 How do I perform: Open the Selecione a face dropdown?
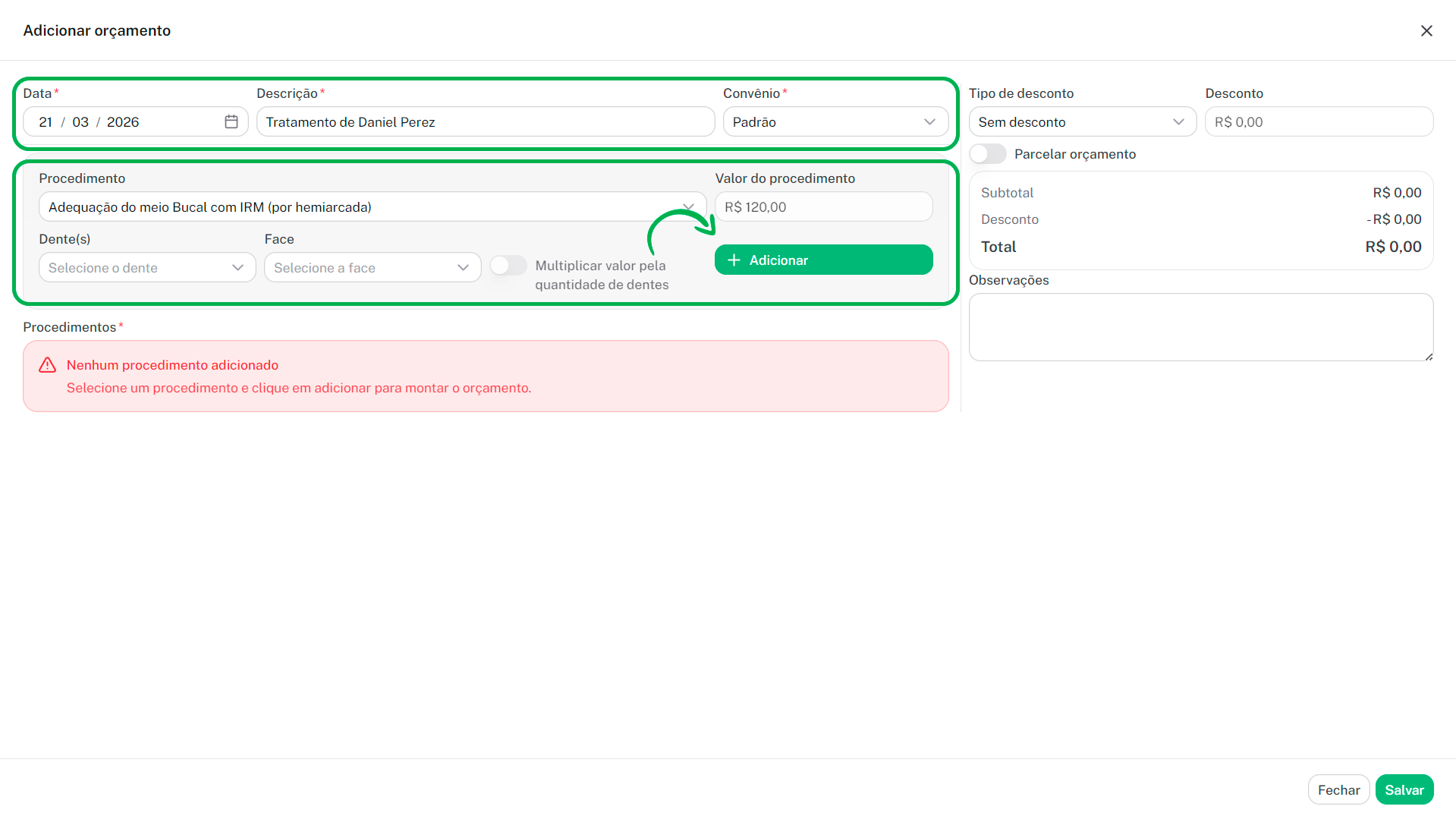[373, 267]
